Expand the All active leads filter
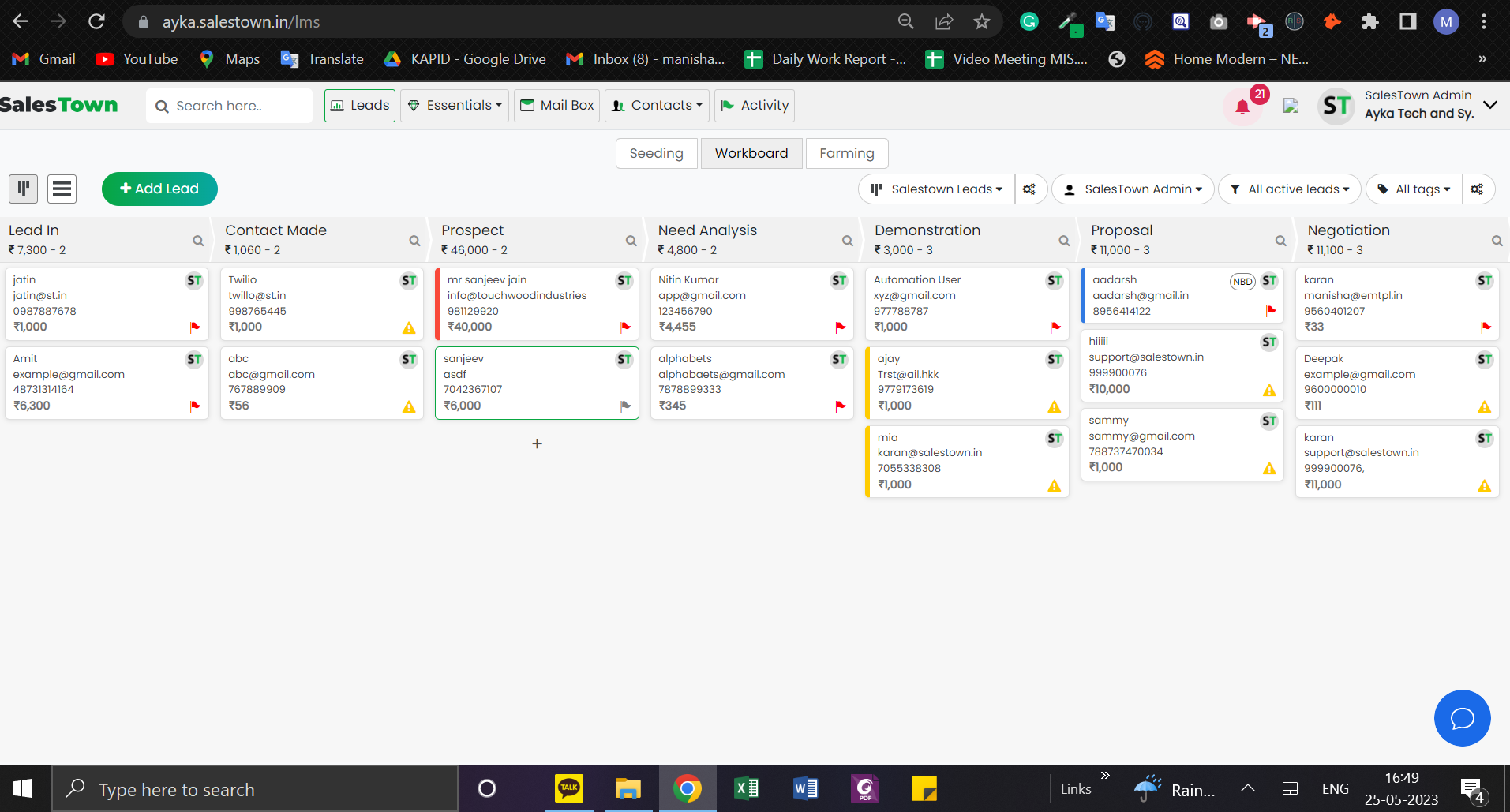 pyautogui.click(x=1289, y=189)
